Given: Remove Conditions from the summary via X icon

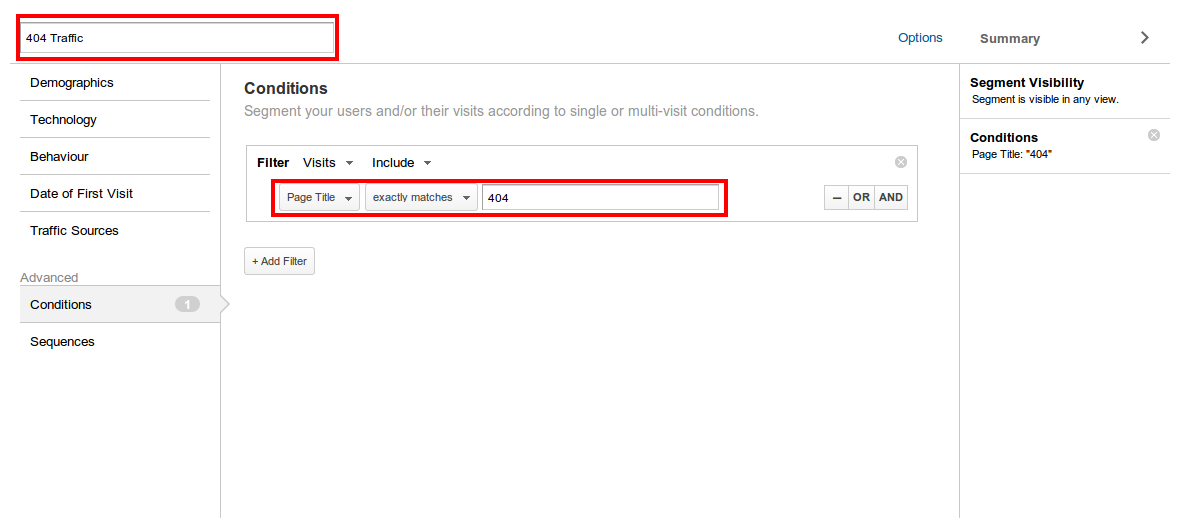Looking at the screenshot, I should point(1153,135).
